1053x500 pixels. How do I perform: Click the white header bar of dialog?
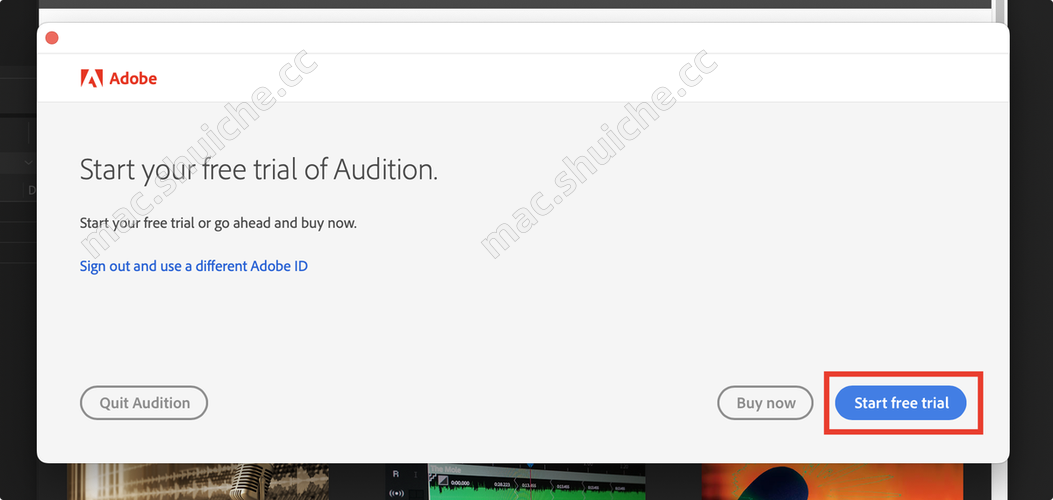coord(560,78)
